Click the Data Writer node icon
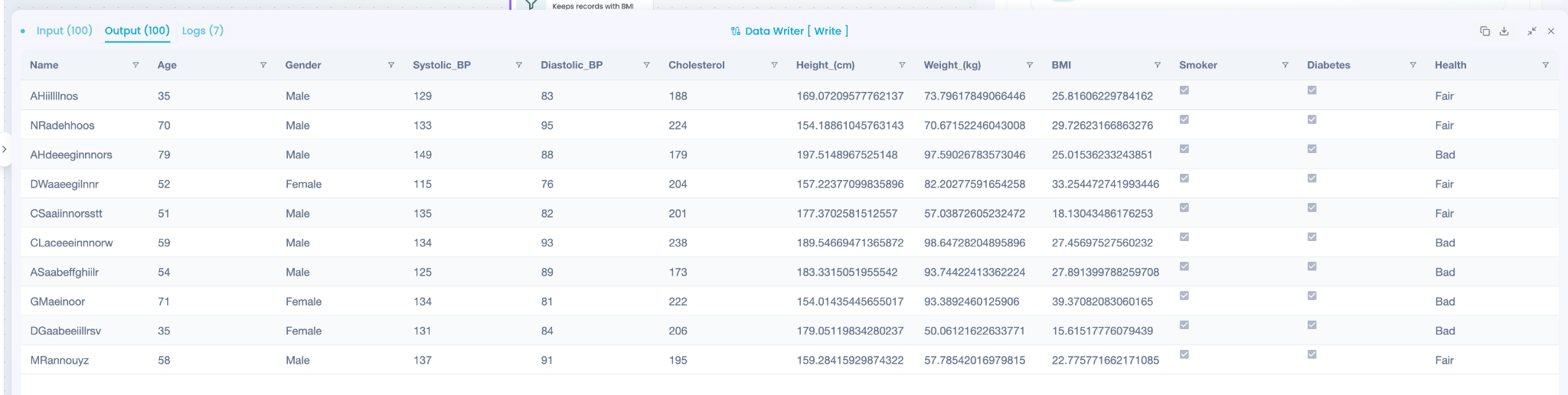Viewport: 1568px width, 395px height. (736, 31)
